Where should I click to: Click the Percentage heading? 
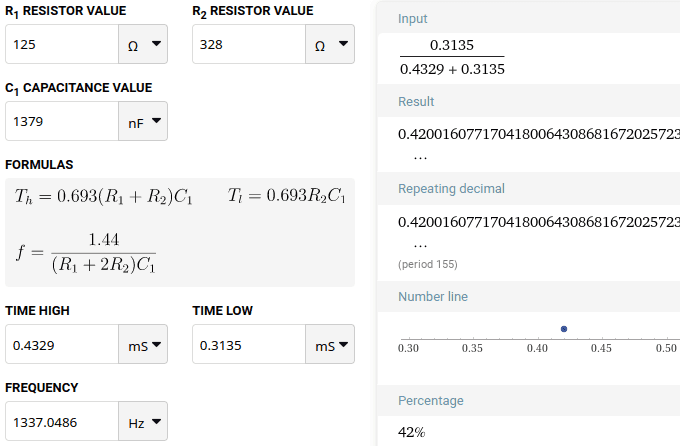tap(431, 400)
